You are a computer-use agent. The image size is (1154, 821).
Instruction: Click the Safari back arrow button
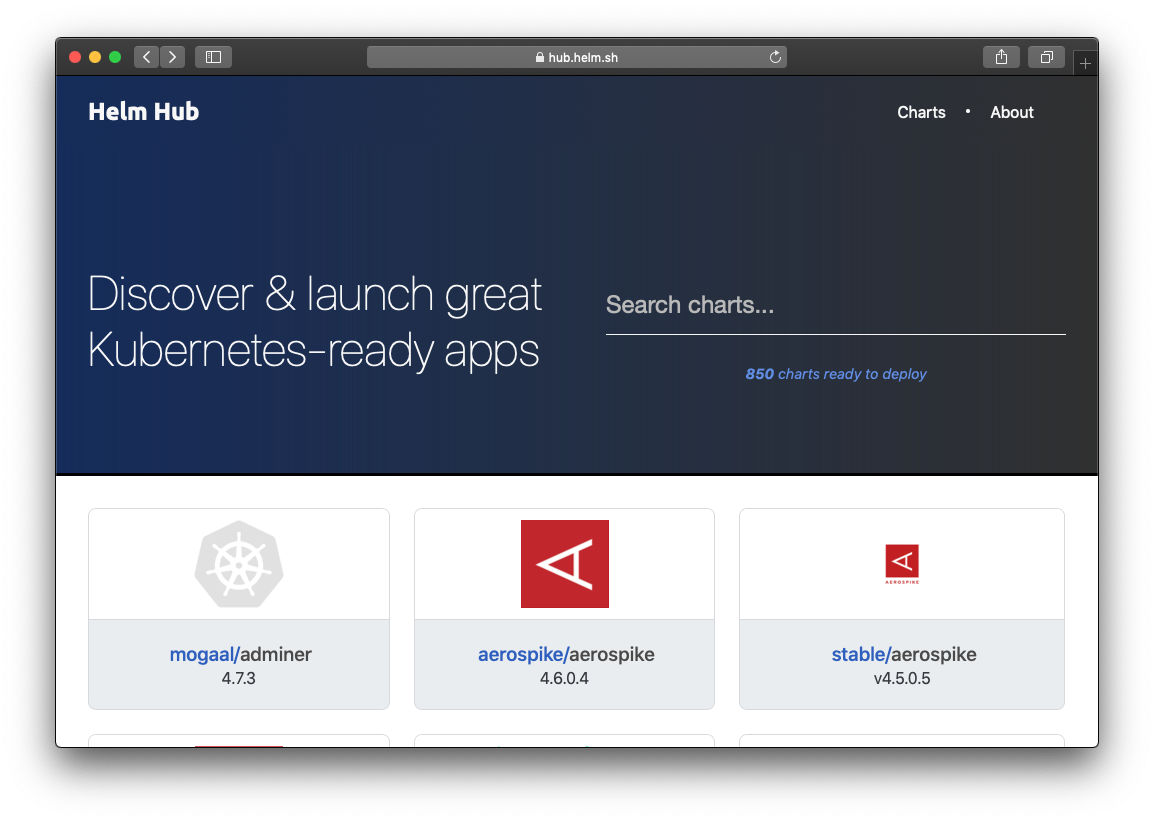pos(146,57)
